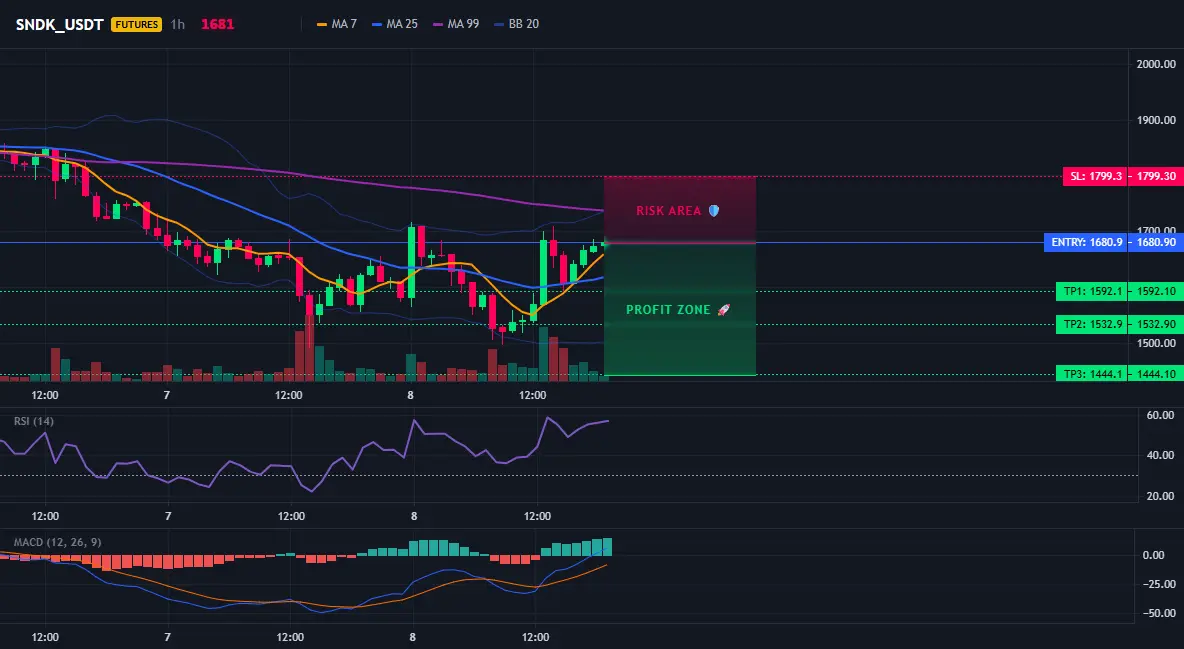The height and width of the screenshot is (649, 1184).
Task: Click the TP3: 1444.1 label
Action: (x=1093, y=374)
